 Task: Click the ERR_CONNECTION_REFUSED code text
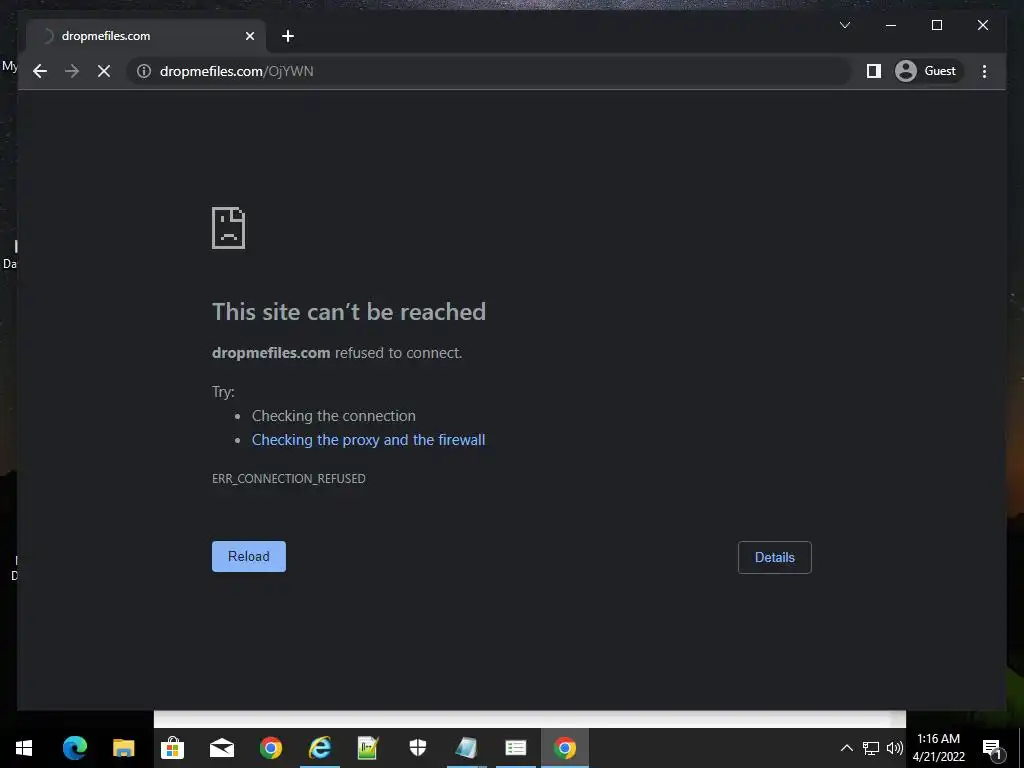tap(289, 479)
